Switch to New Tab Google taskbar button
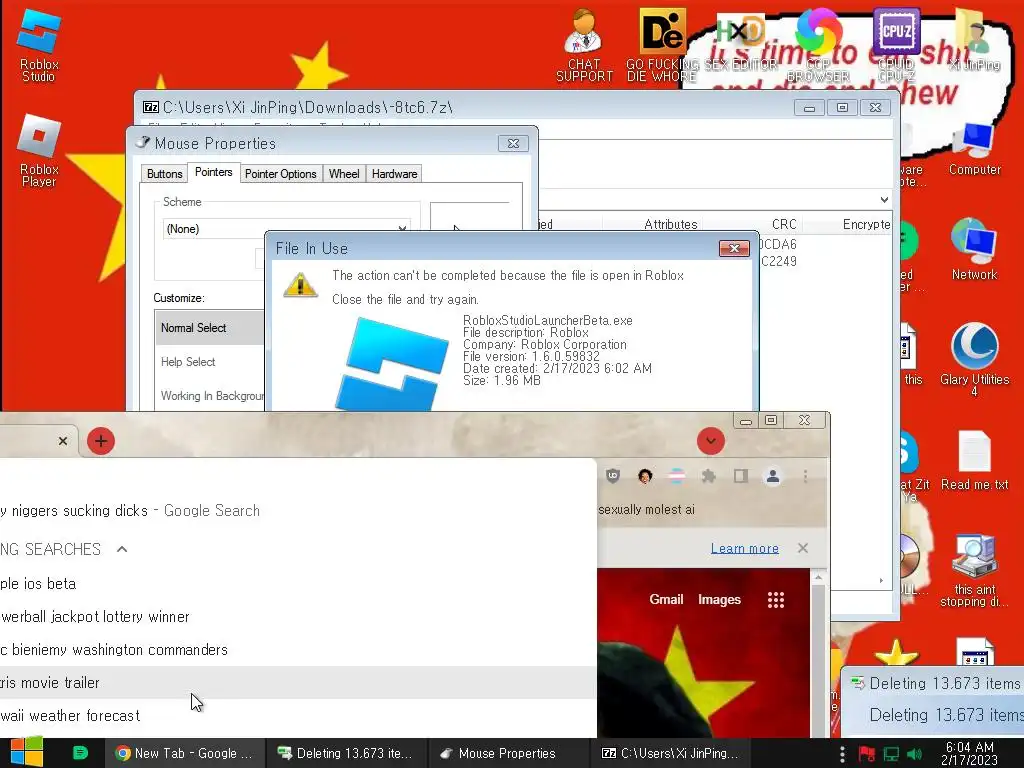The height and width of the screenshot is (768, 1024). pos(185,753)
